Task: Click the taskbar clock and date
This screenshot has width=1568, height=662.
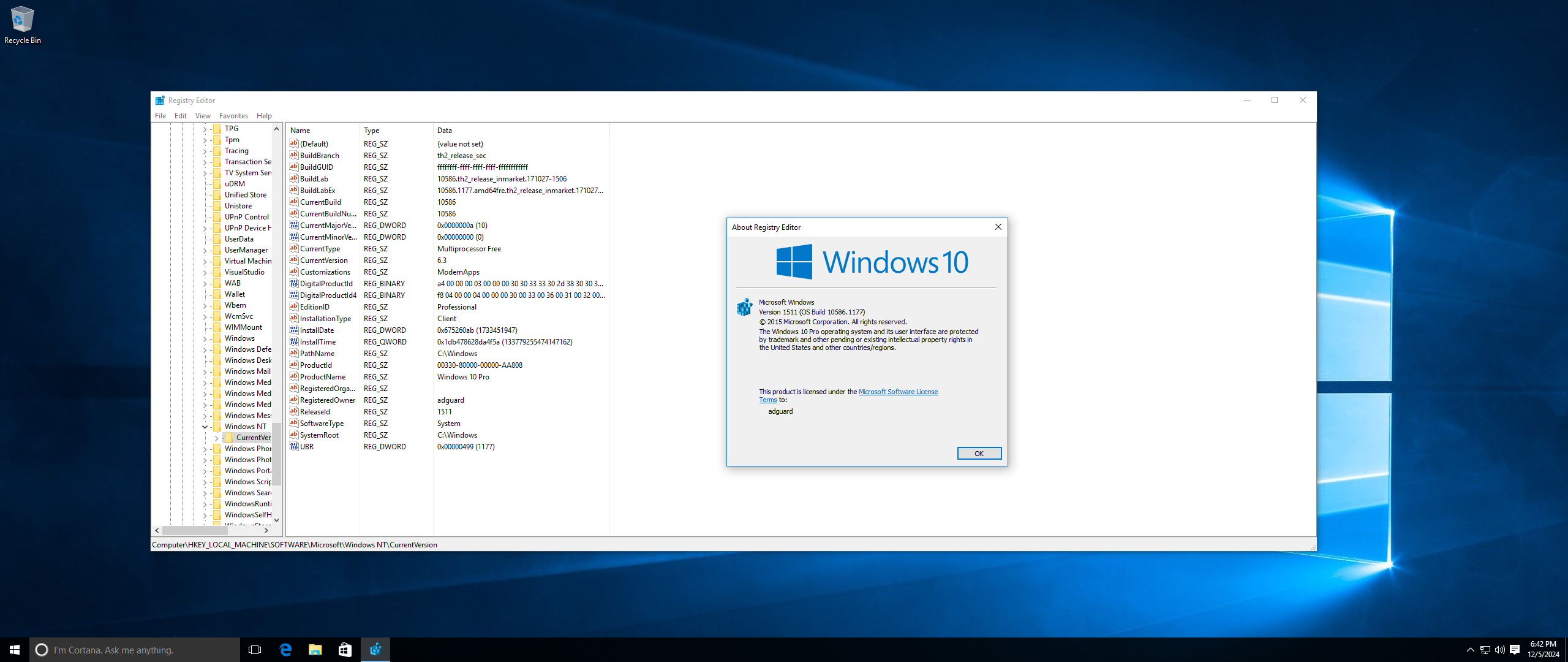Action: [x=1543, y=650]
